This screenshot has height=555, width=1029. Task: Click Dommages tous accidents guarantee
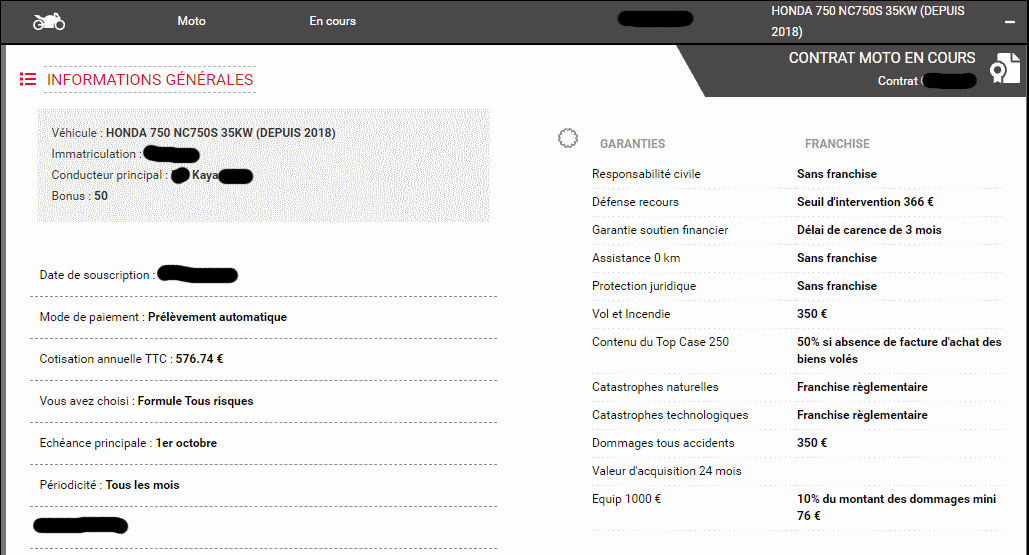pyautogui.click(x=663, y=443)
